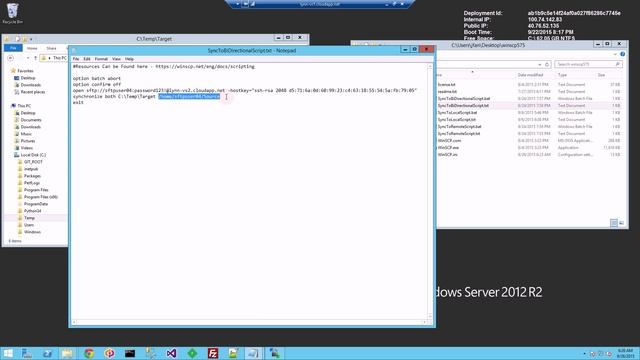
Task: Open the Recycle Bin on the desktop
Action: click(13, 13)
